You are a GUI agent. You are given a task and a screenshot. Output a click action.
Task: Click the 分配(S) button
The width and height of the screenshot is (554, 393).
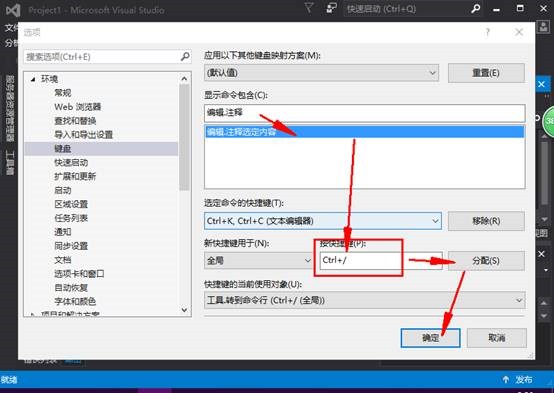coord(486,261)
